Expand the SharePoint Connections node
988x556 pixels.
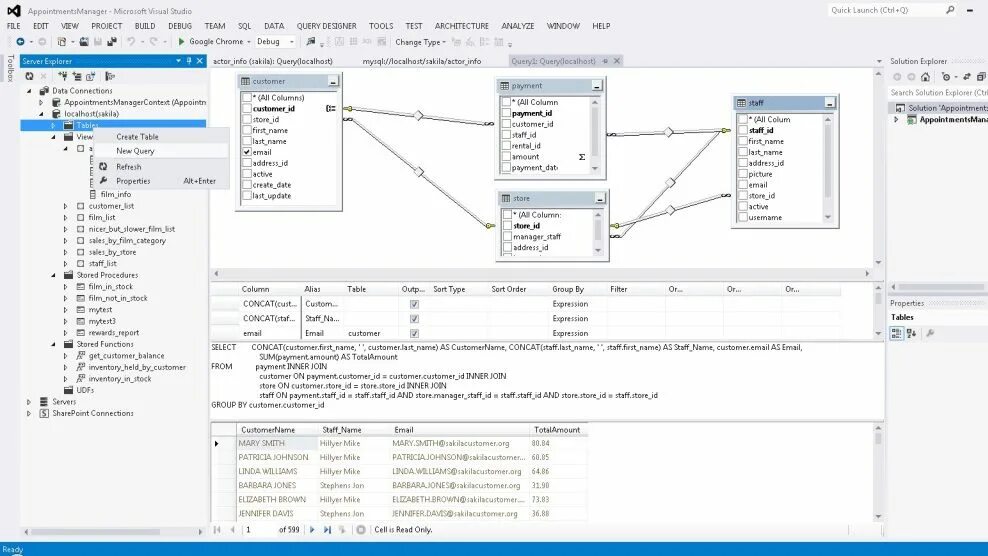29,414
